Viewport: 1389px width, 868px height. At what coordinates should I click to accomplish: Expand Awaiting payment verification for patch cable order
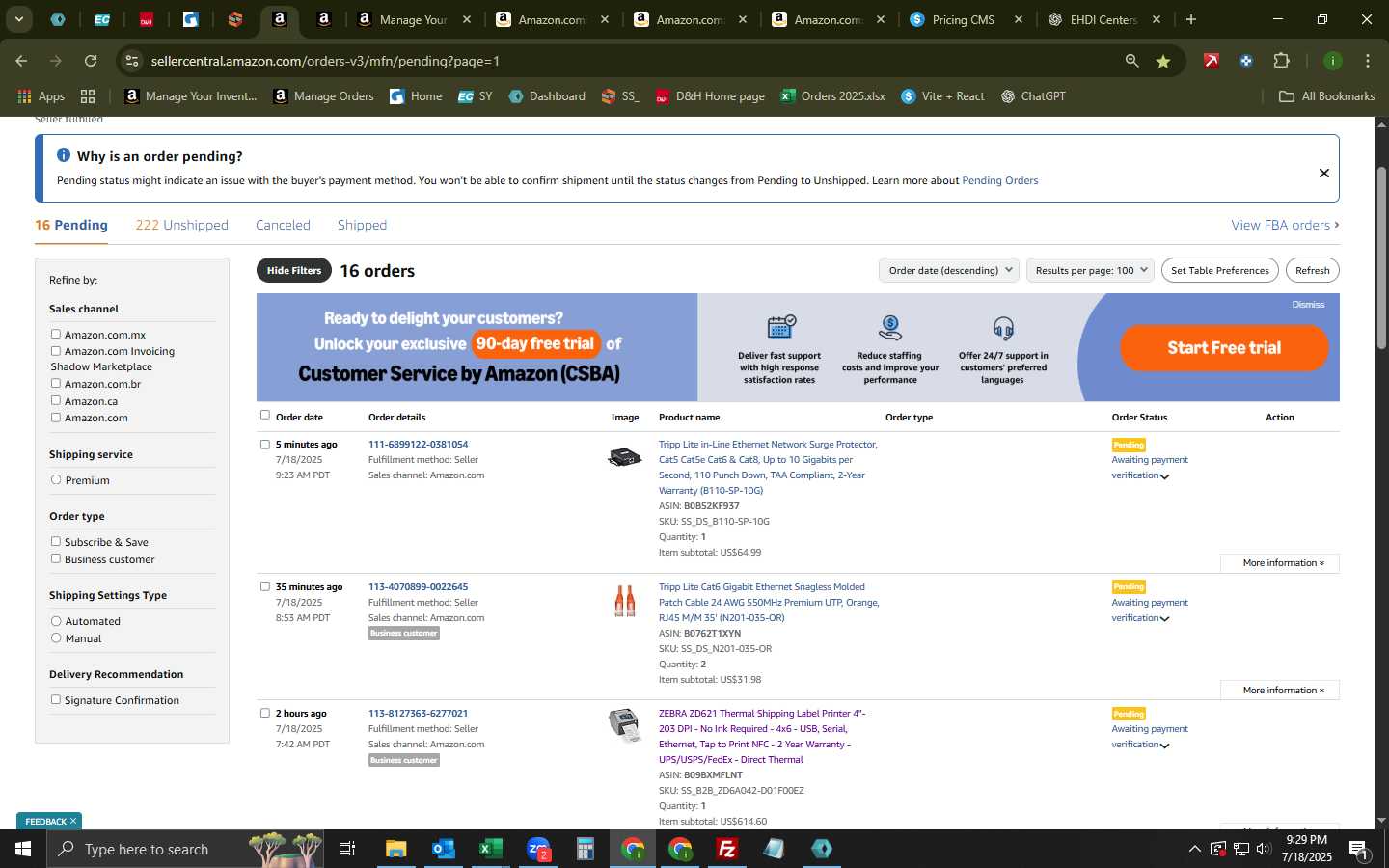[1164, 619]
